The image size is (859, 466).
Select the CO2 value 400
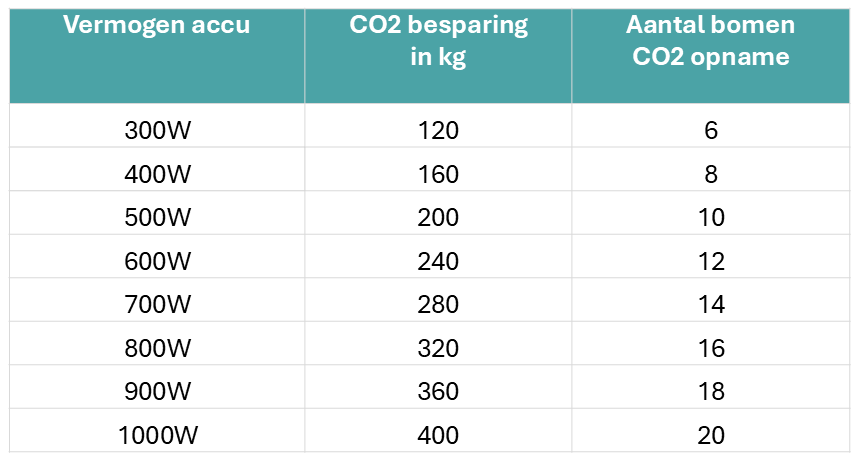(x=438, y=435)
